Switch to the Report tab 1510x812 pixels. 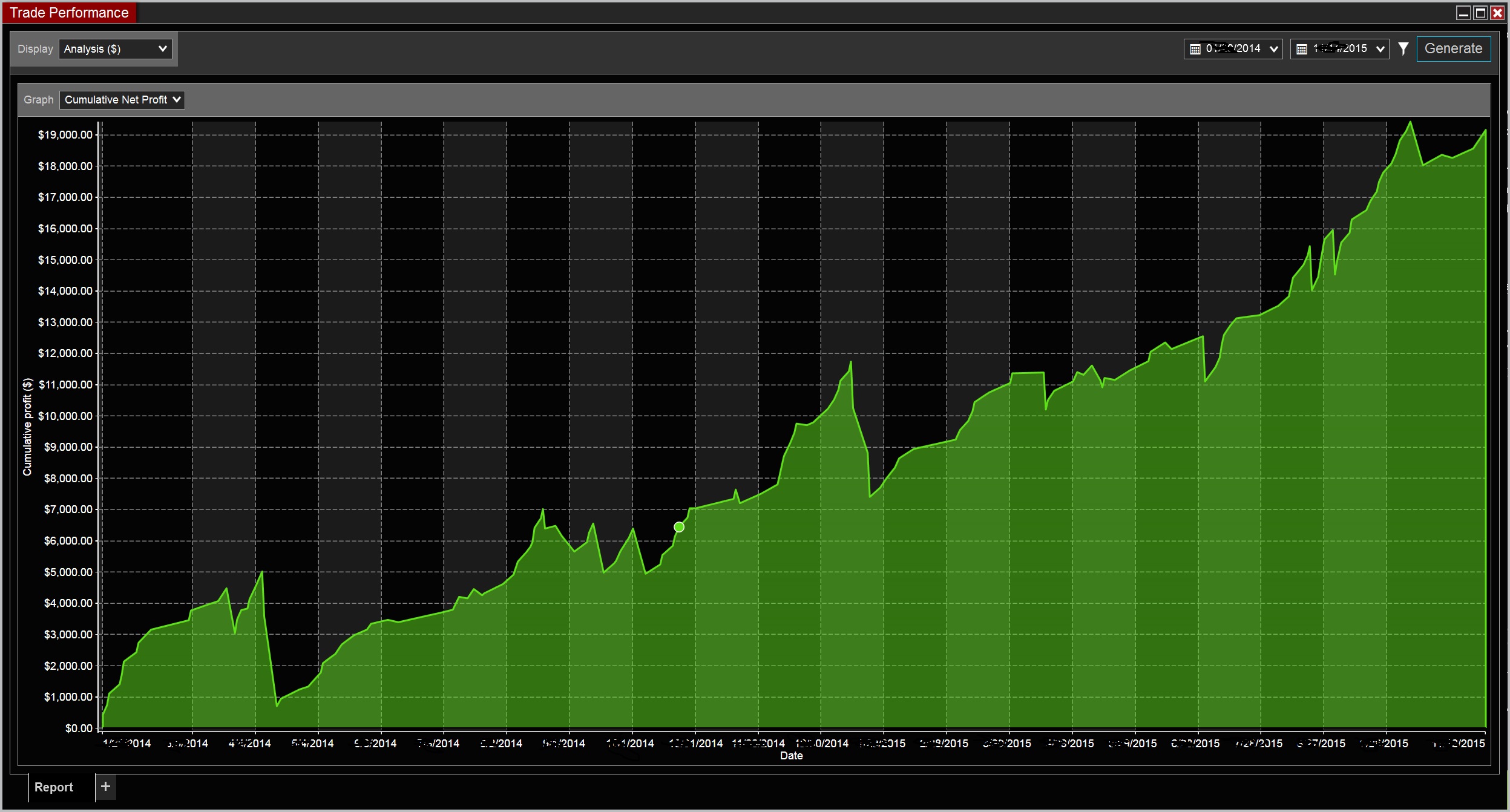[53, 787]
